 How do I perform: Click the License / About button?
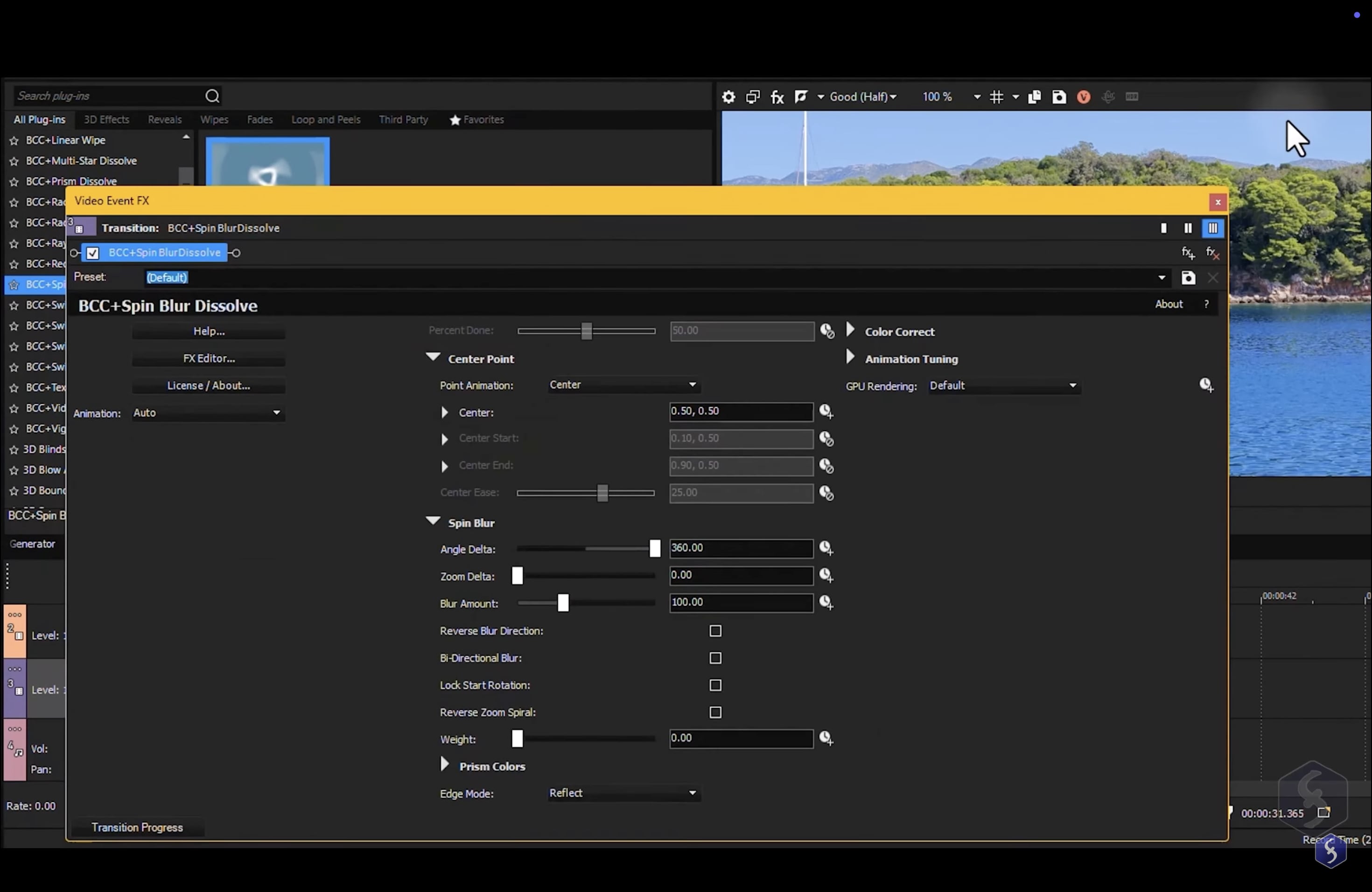coord(209,385)
